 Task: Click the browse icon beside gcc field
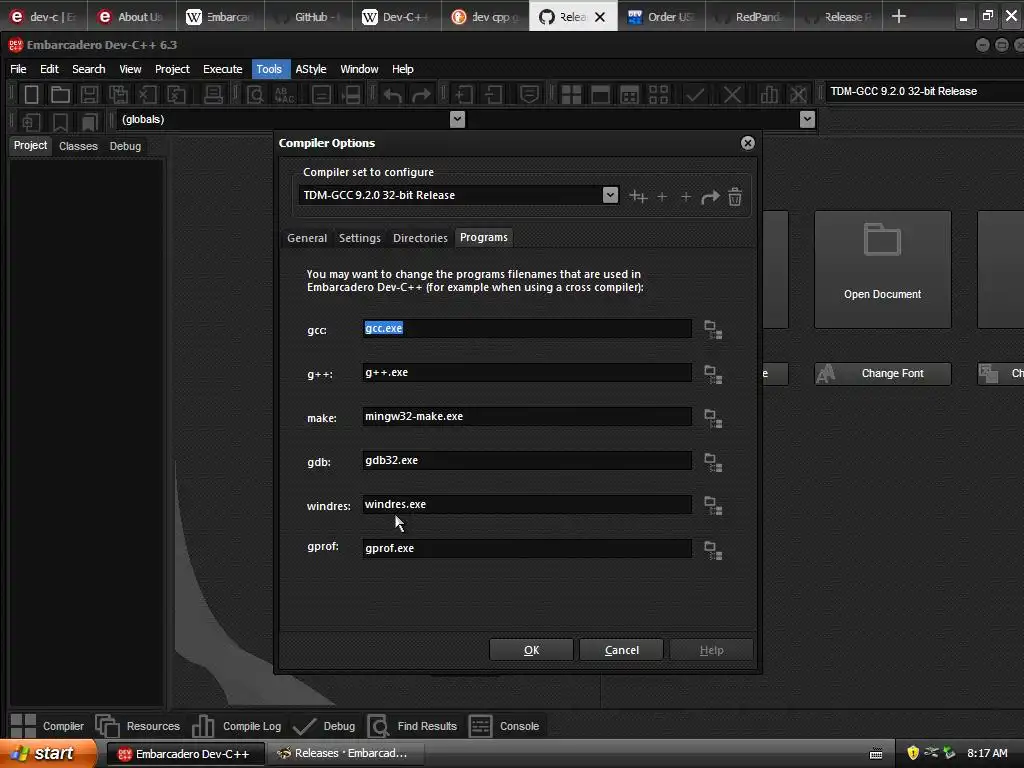(712, 330)
